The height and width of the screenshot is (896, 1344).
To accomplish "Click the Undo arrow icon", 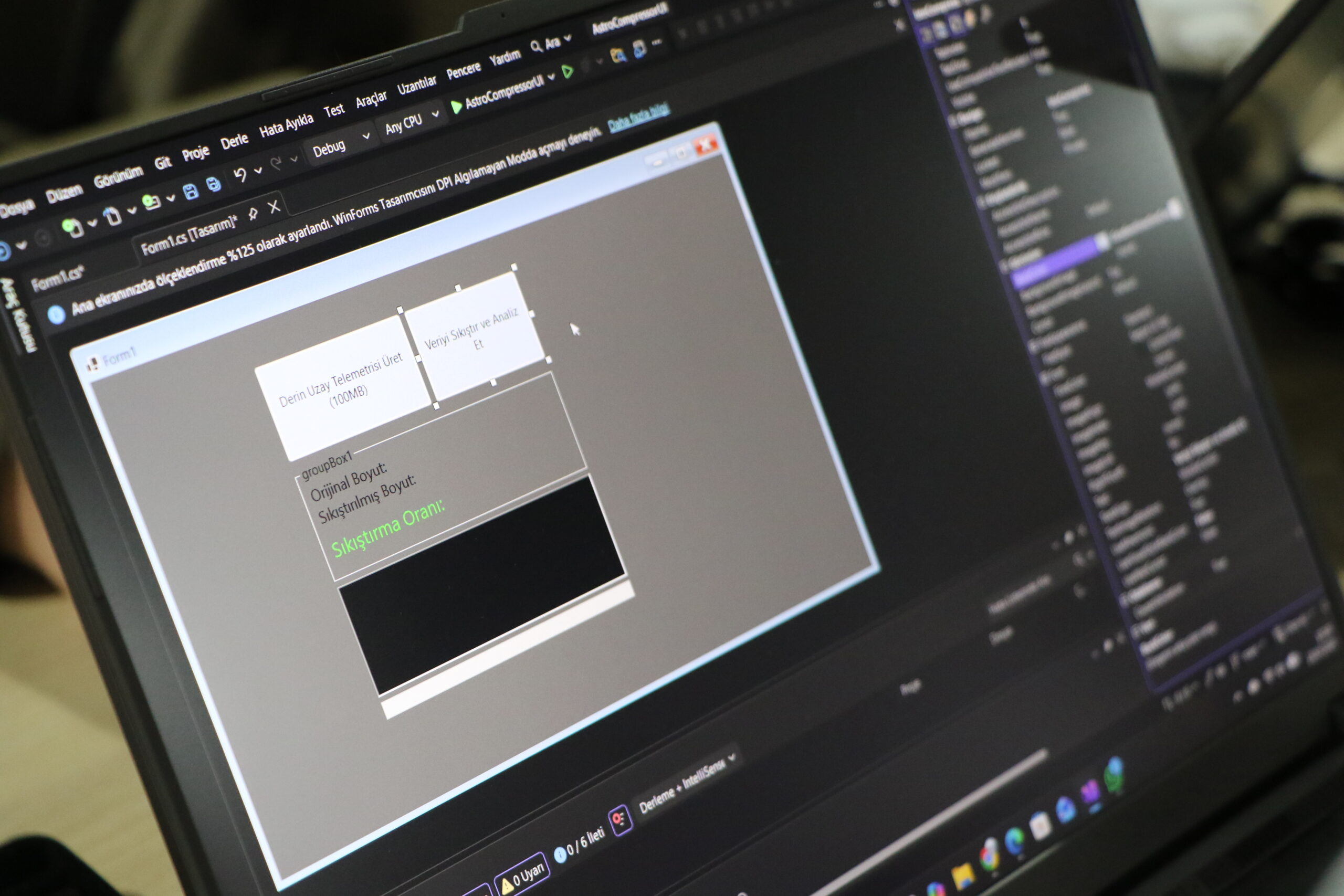I will pyautogui.click(x=240, y=174).
